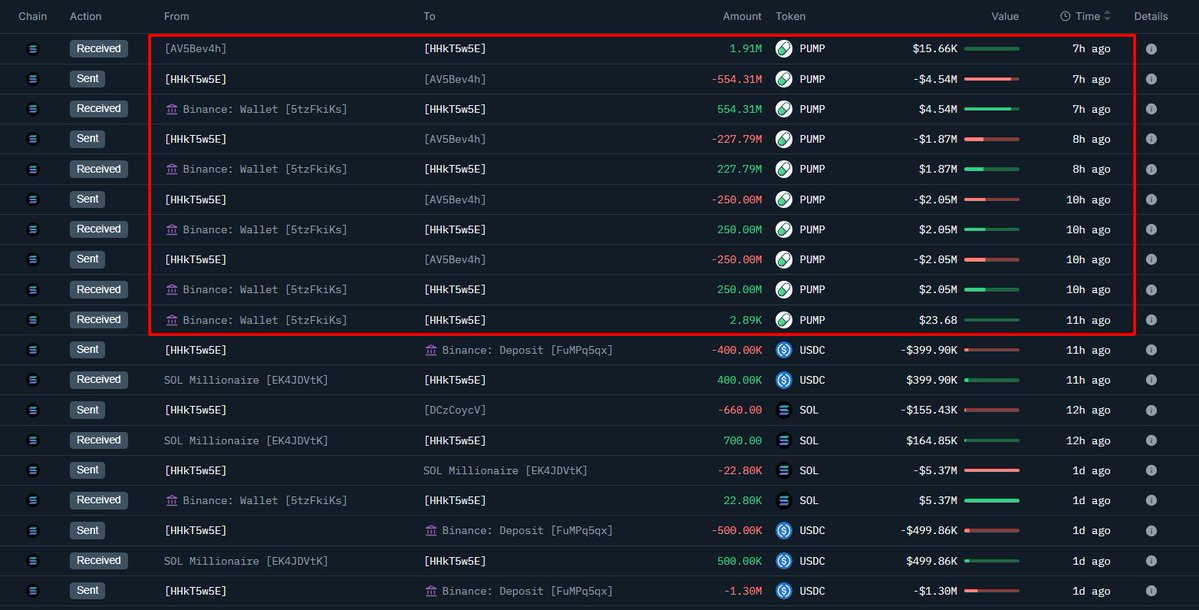The width and height of the screenshot is (1199, 610).
Task: Click the Amount column header
Action: pos(742,16)
